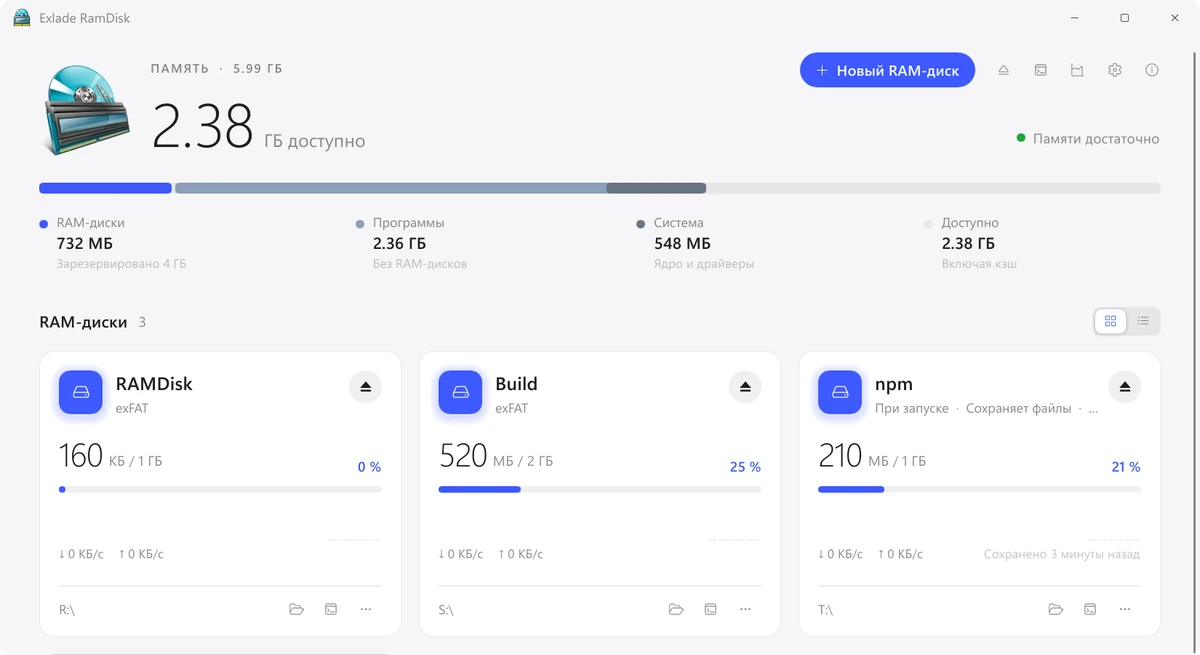This screenshot has height=655, width=1200.
Task: Click the 'ПАМЯТЬ · 5.99 ГБ' header label
Action: pyautogui.click(x=216, y=69)
